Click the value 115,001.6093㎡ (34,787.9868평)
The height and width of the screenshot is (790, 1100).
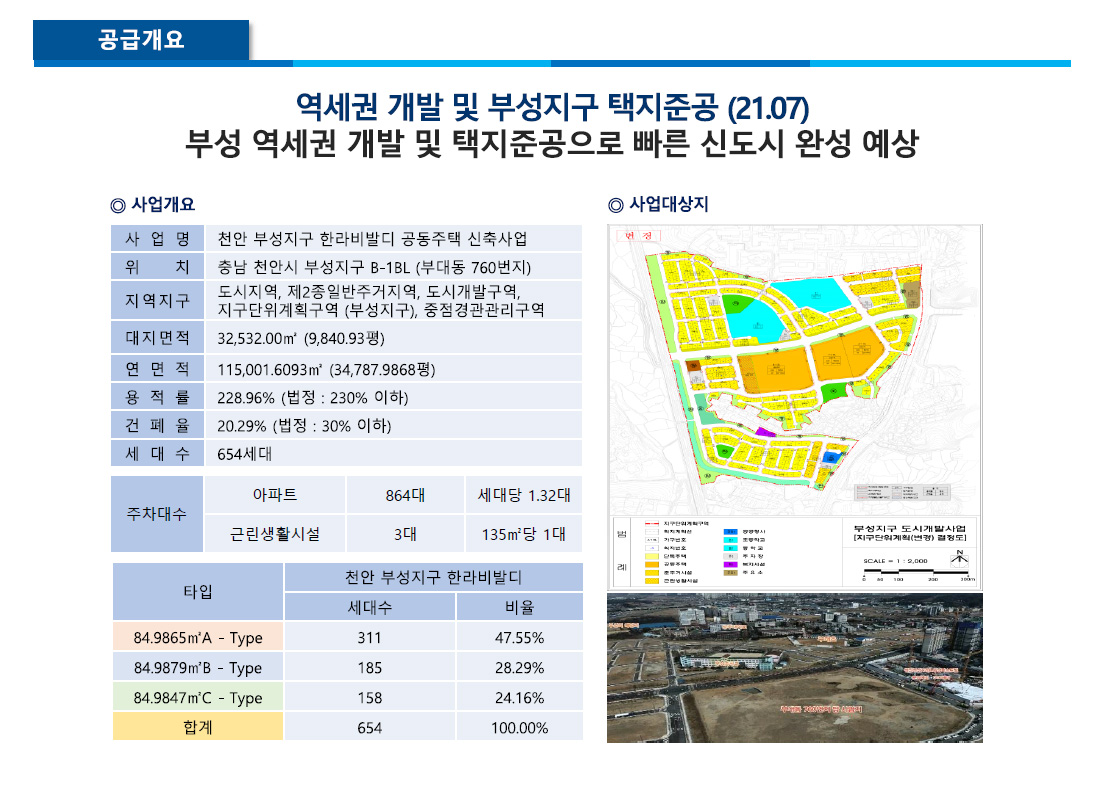point(326,369)
